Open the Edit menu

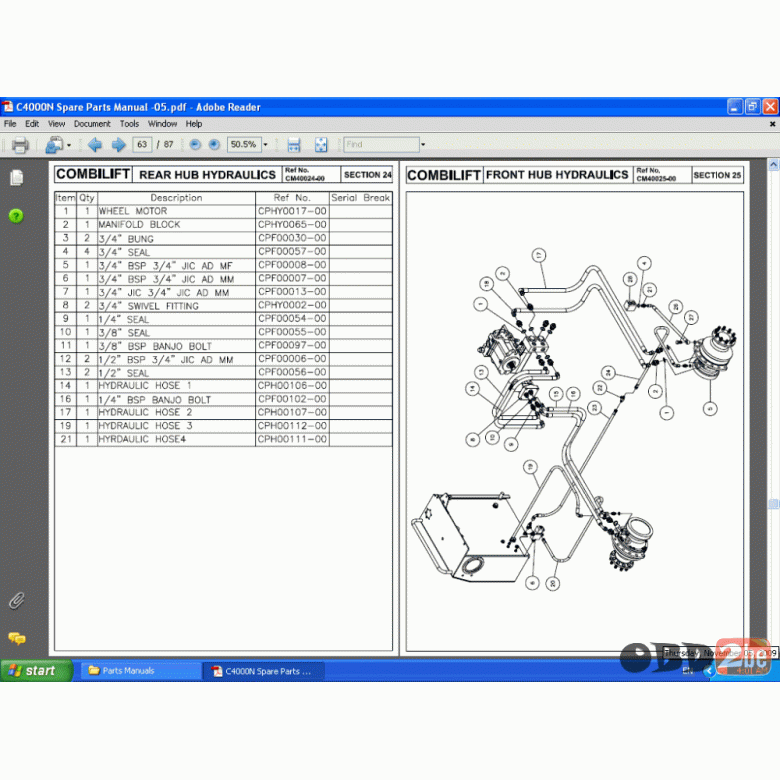point(32,124)
